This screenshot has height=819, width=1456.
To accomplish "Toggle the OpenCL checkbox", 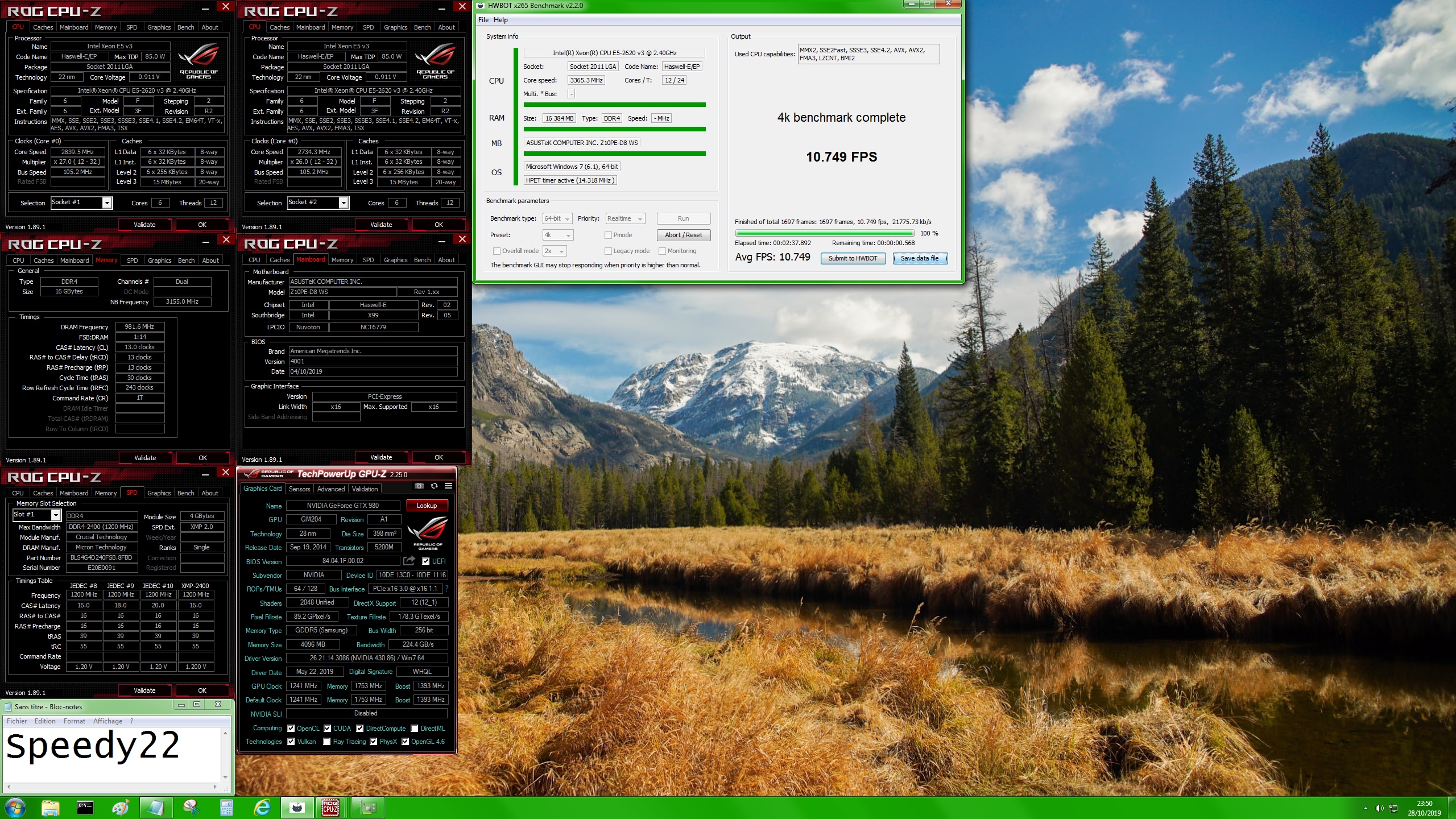I will [x=291, y=729].
